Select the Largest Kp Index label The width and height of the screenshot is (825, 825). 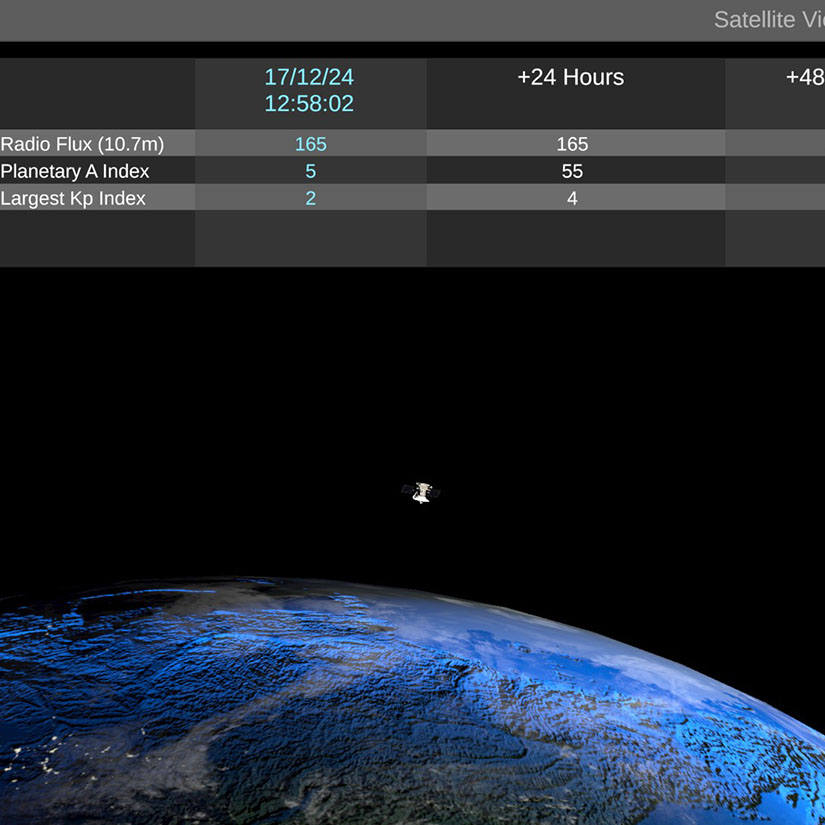[72, 198]
